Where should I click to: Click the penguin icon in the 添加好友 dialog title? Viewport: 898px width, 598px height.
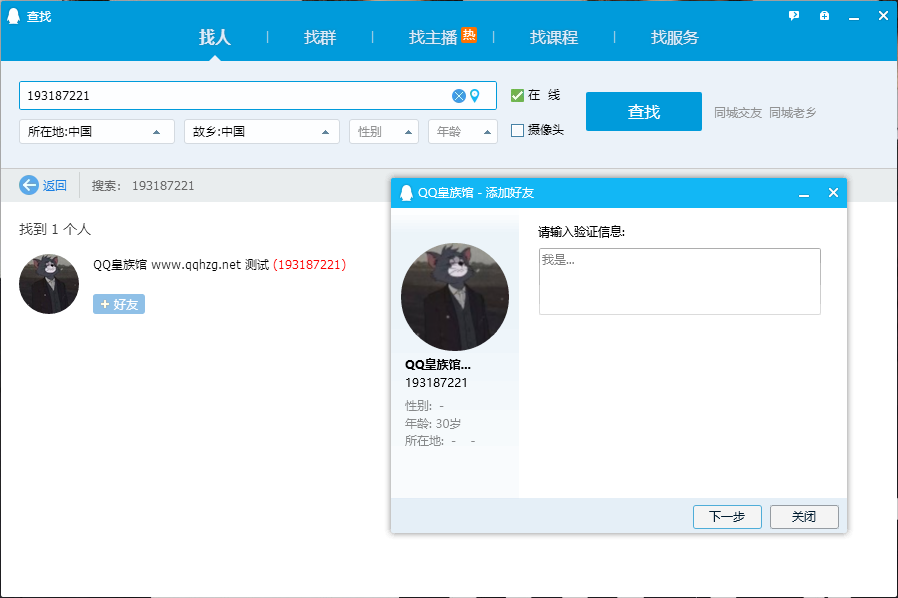(406, 193)
